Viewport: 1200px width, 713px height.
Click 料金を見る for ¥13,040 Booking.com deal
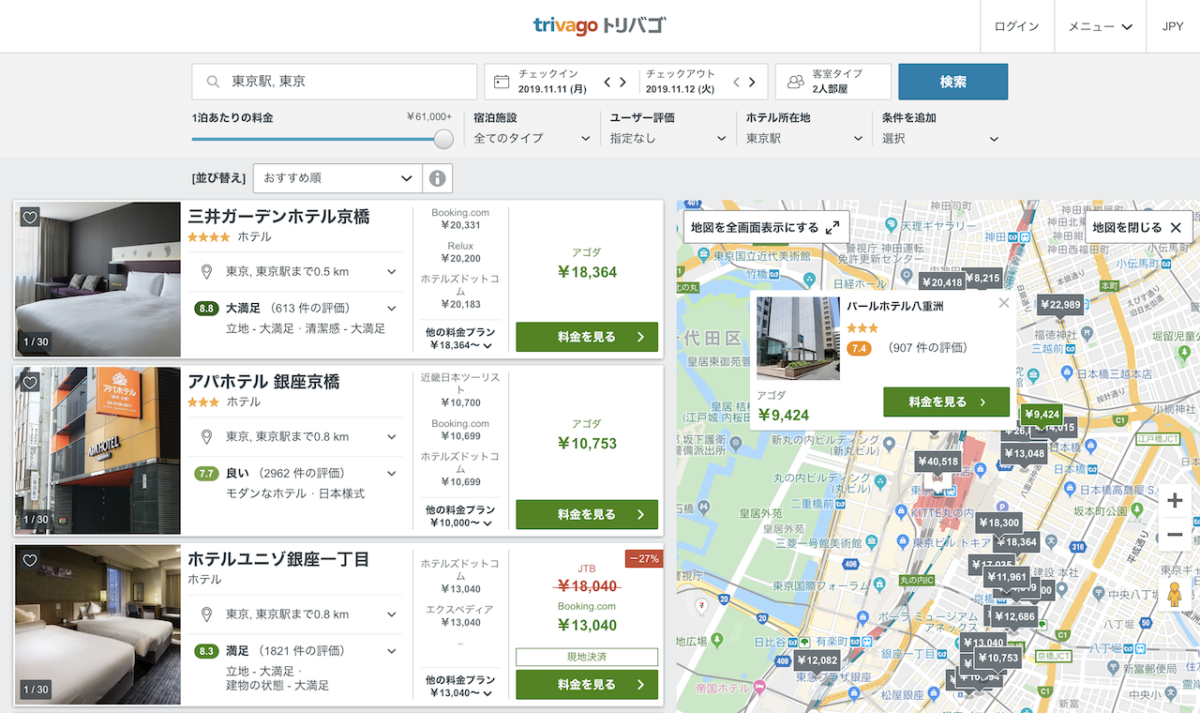click(587, 685)
